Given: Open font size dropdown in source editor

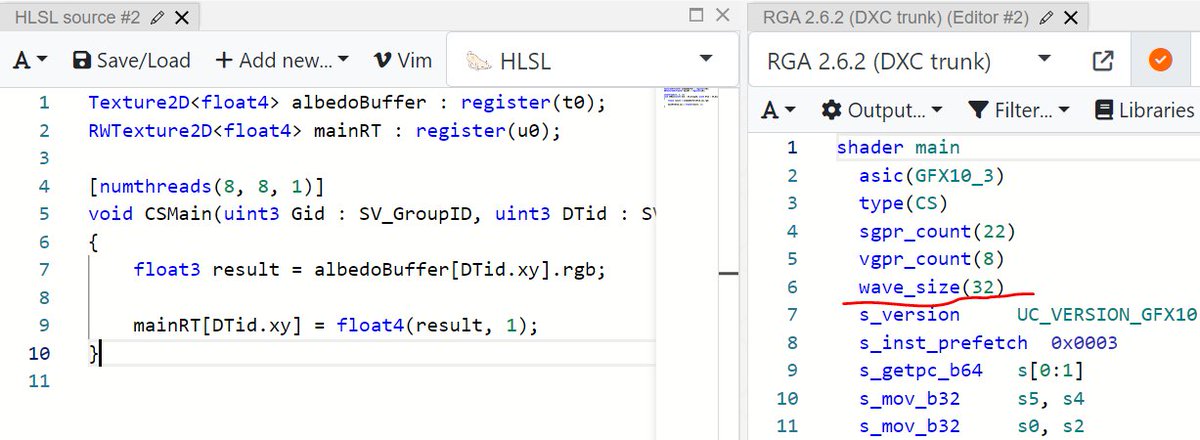Looking at the screenshot, I should click(30, 60).
